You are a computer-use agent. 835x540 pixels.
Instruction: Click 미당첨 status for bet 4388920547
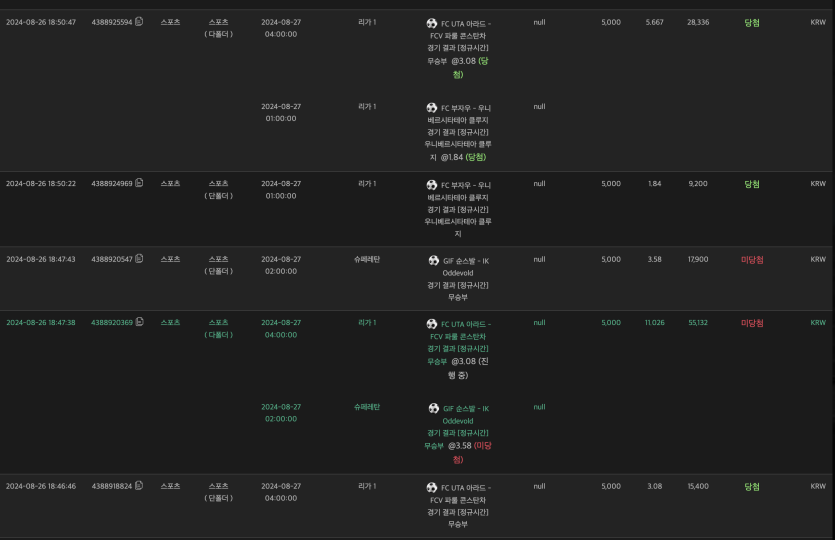[x=752, y=259]
